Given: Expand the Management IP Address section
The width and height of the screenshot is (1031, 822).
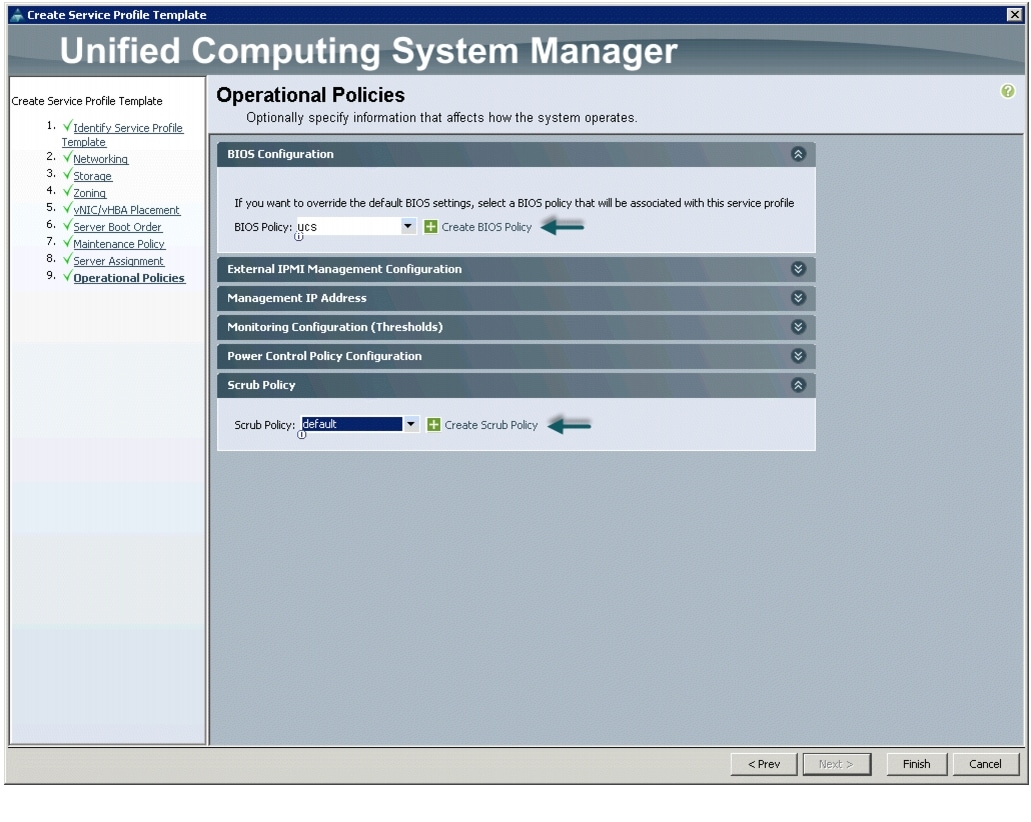Looking at the screenshot, I should [x=797, y=298].
